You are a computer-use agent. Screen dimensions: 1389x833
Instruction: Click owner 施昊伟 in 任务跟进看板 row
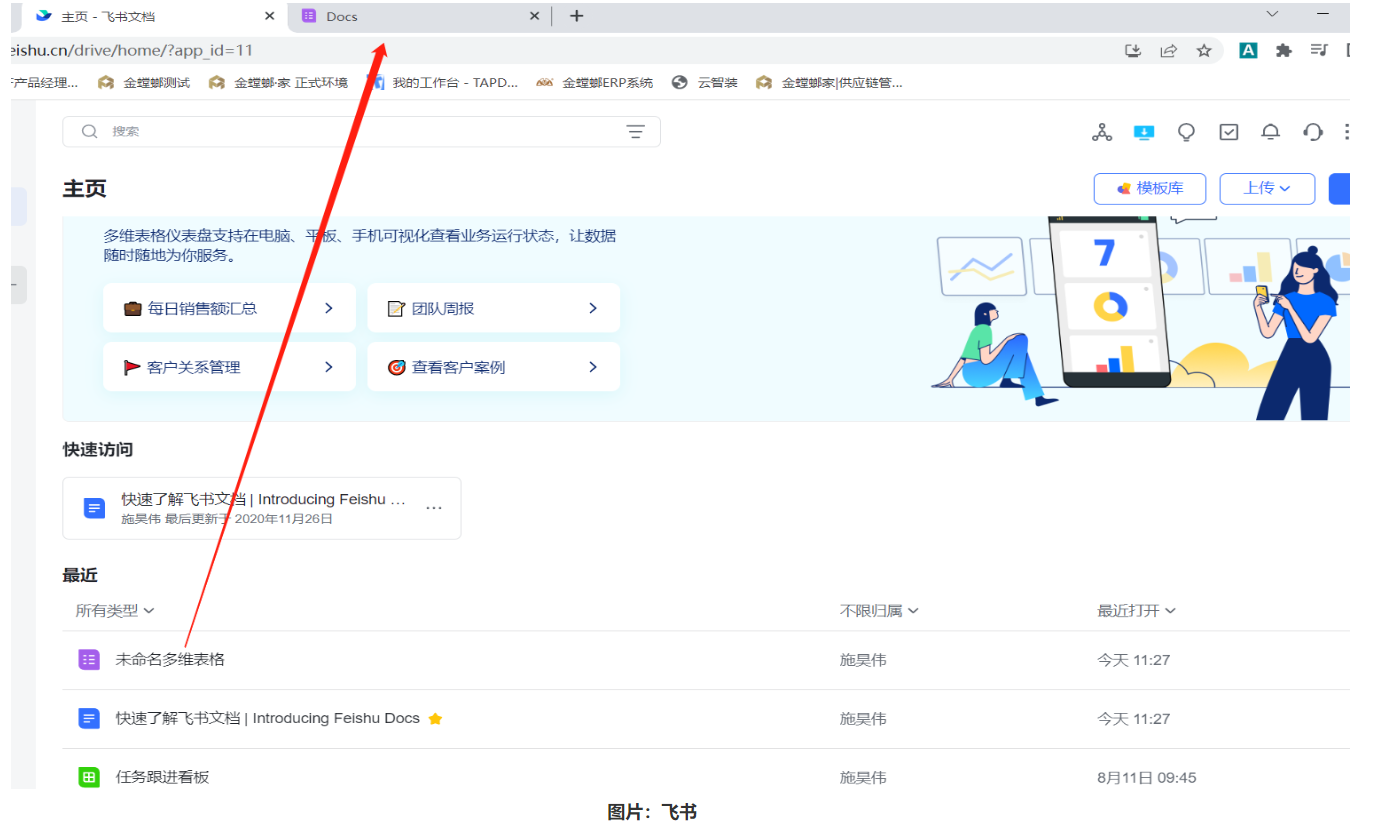[863, 777]
